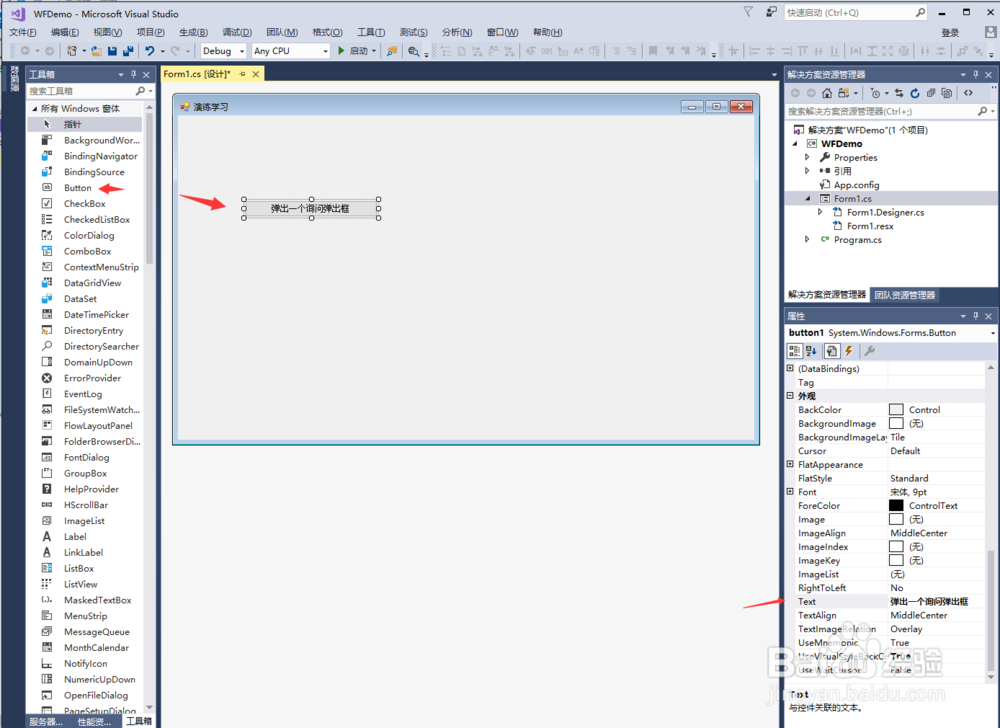Edit the Text property value field

[x=936, y=602]
